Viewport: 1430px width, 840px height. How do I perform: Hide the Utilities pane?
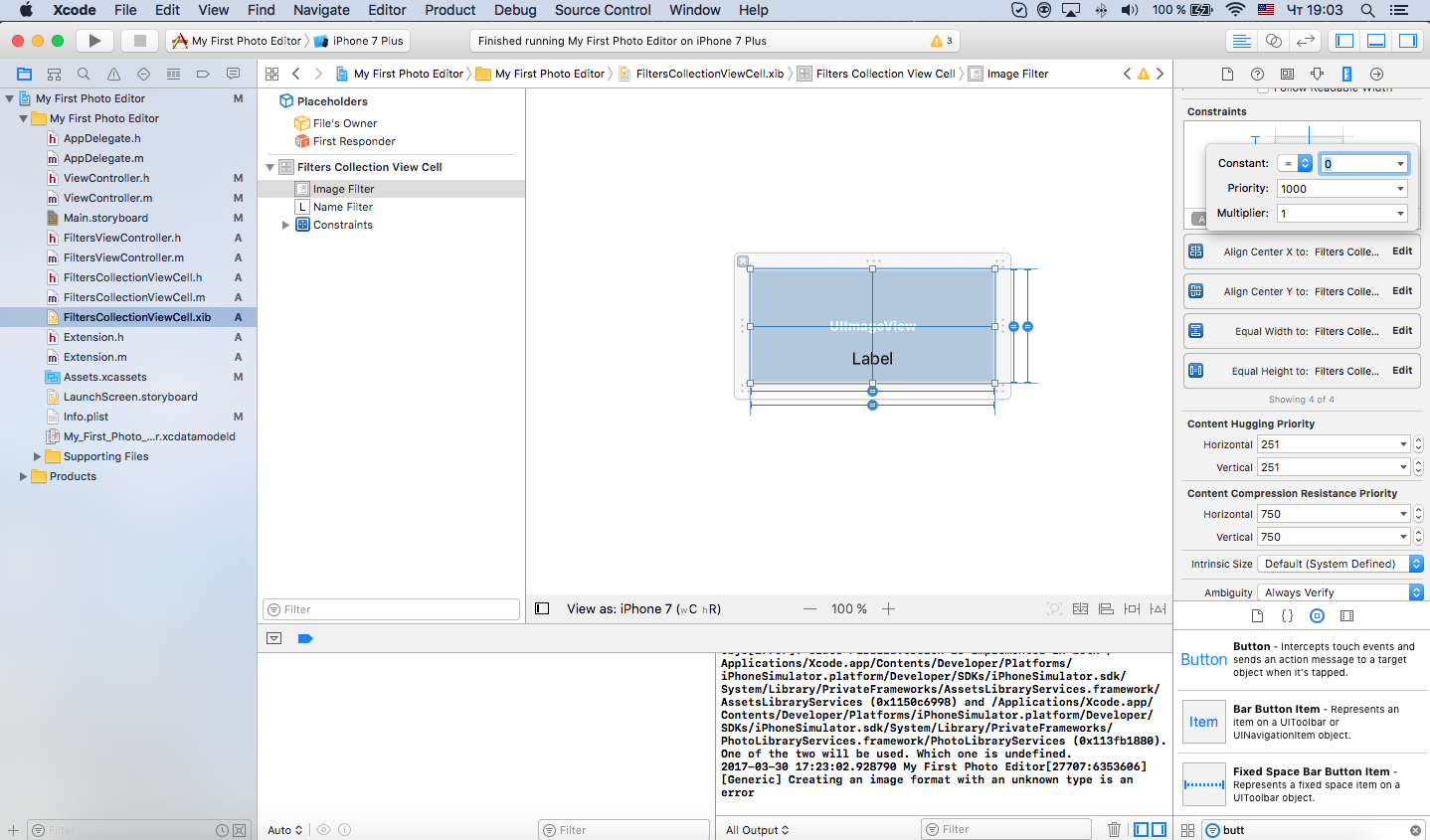coord(1408,41)
